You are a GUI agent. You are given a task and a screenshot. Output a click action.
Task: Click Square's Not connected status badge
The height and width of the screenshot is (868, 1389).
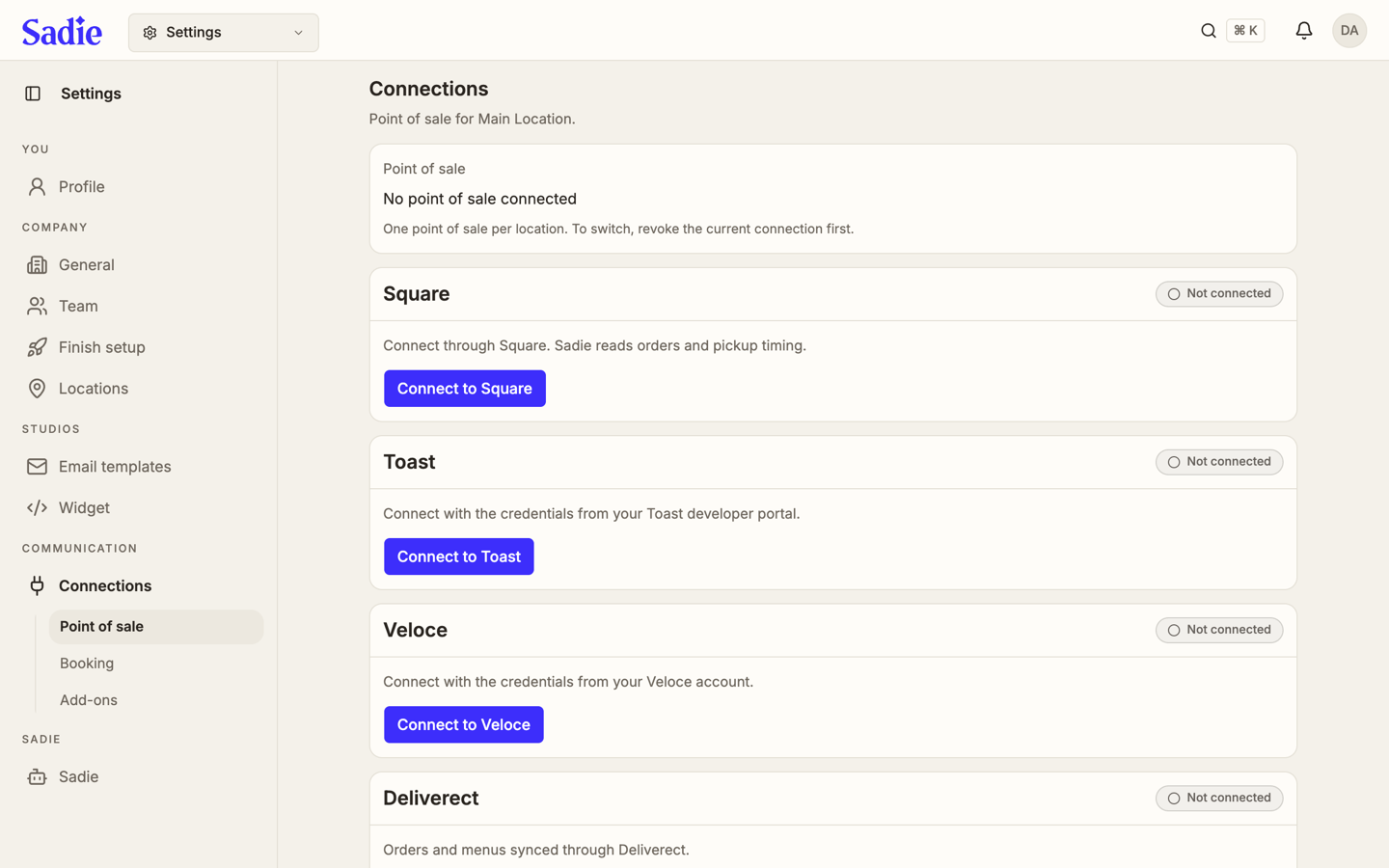click(x=1219, y=294)
